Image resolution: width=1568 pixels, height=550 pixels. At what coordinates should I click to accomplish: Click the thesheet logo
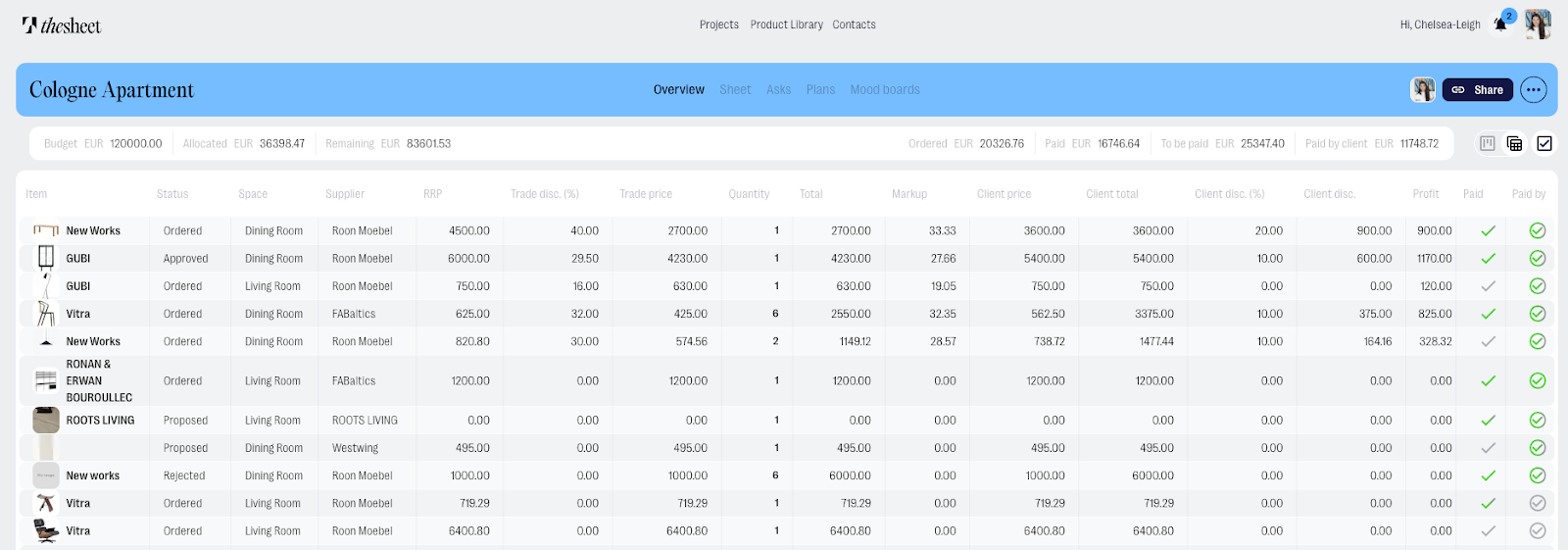click(x=62, y=25)
